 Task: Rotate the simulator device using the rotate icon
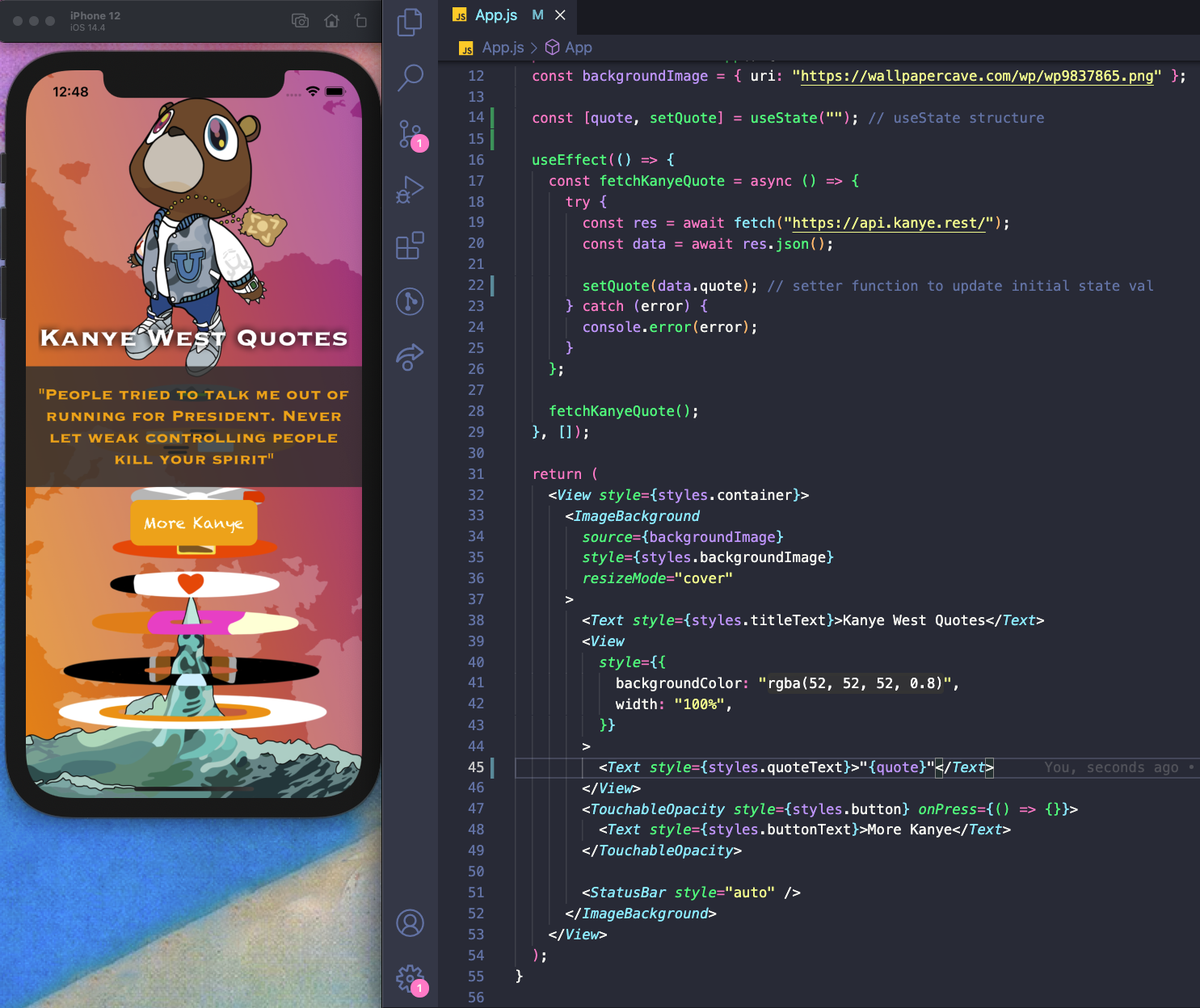[360, 21]
